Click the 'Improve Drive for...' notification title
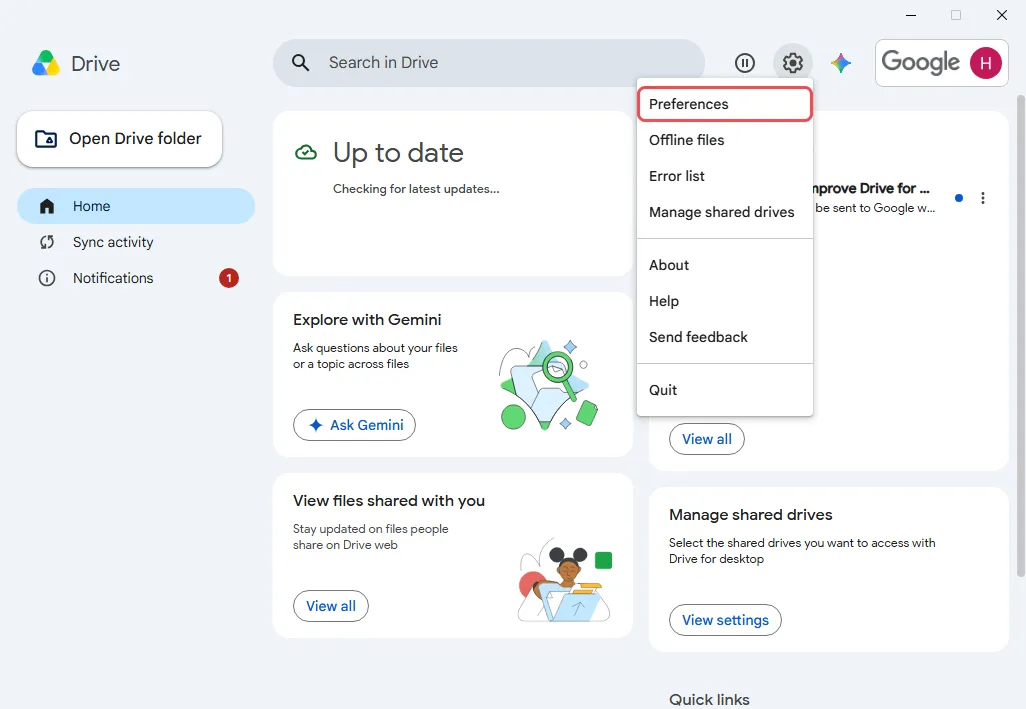The height and width of the screenshot is (709, 1026). pos(872,188)
